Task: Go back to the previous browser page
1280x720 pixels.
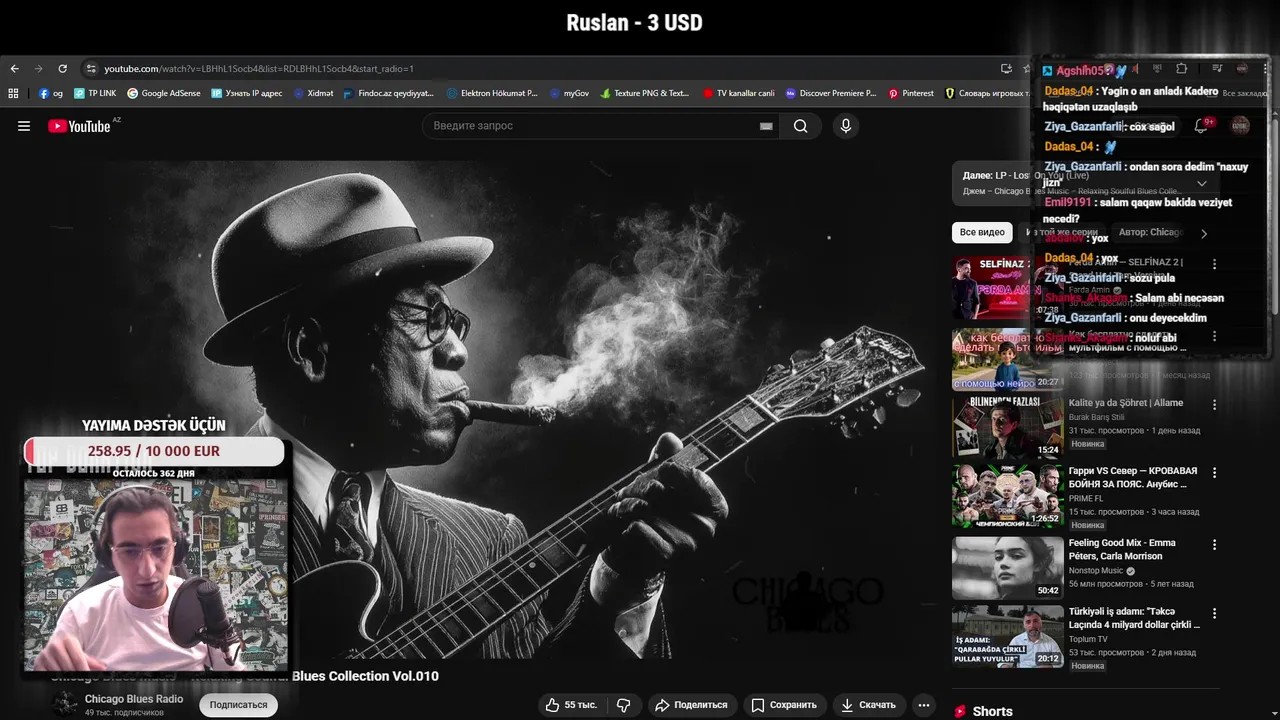Action: tap(14, 69)
